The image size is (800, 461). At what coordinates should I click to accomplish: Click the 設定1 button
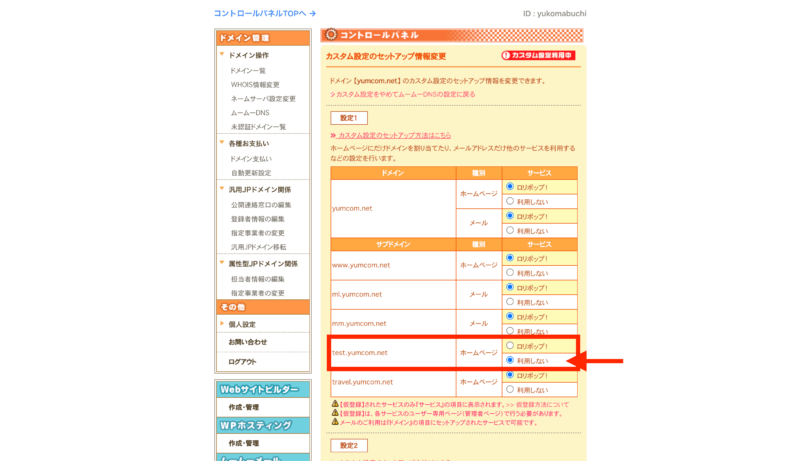click(349, 118)
